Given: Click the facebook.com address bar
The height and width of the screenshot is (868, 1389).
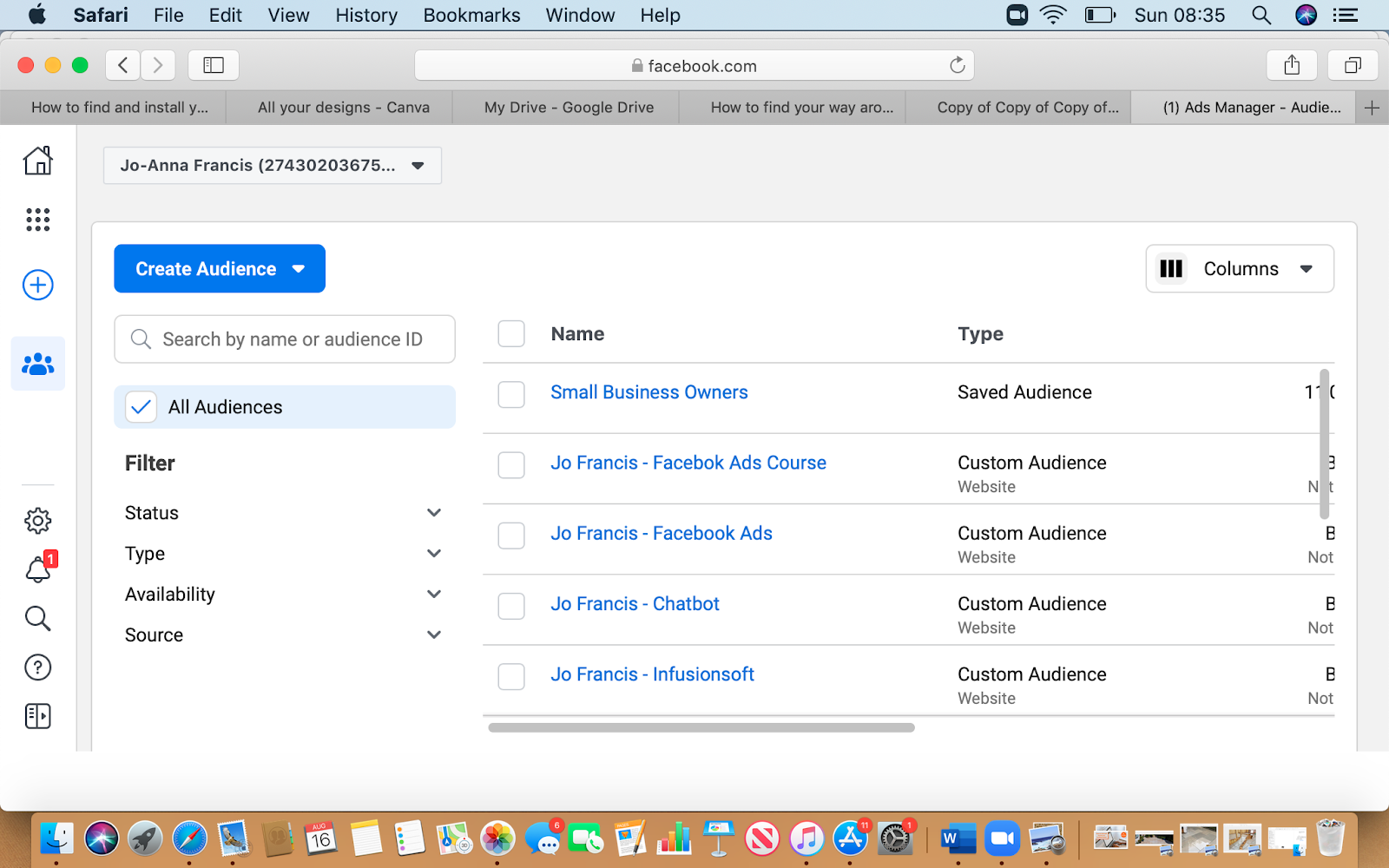Looking at the screenshot, I should point(694,65).
